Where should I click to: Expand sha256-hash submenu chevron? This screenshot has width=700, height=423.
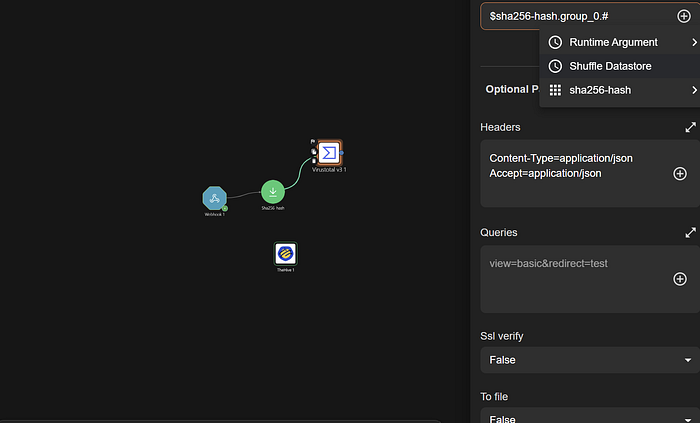[x=694, y=90]
